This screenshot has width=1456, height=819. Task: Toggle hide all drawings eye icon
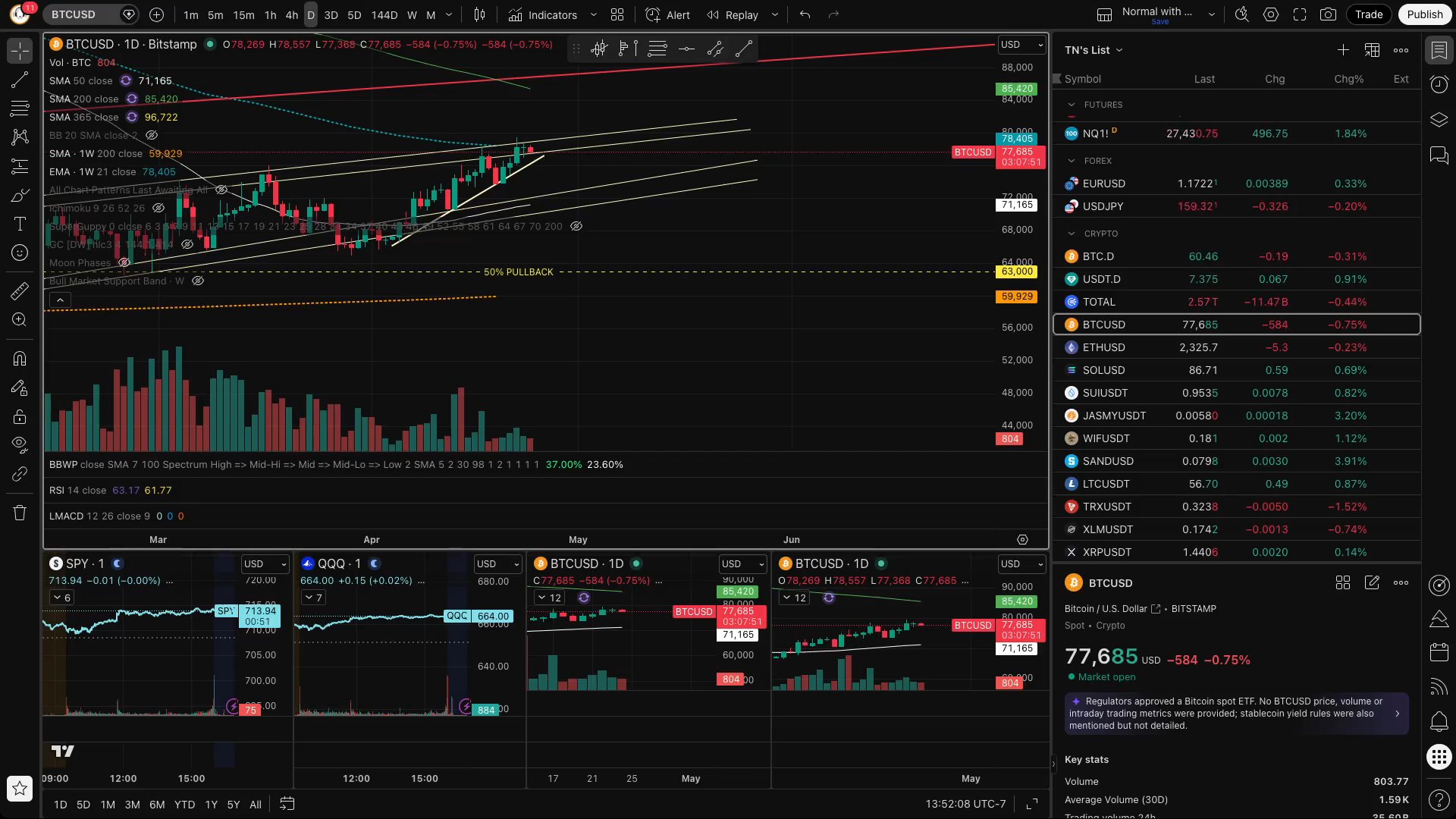coord(20,444)
